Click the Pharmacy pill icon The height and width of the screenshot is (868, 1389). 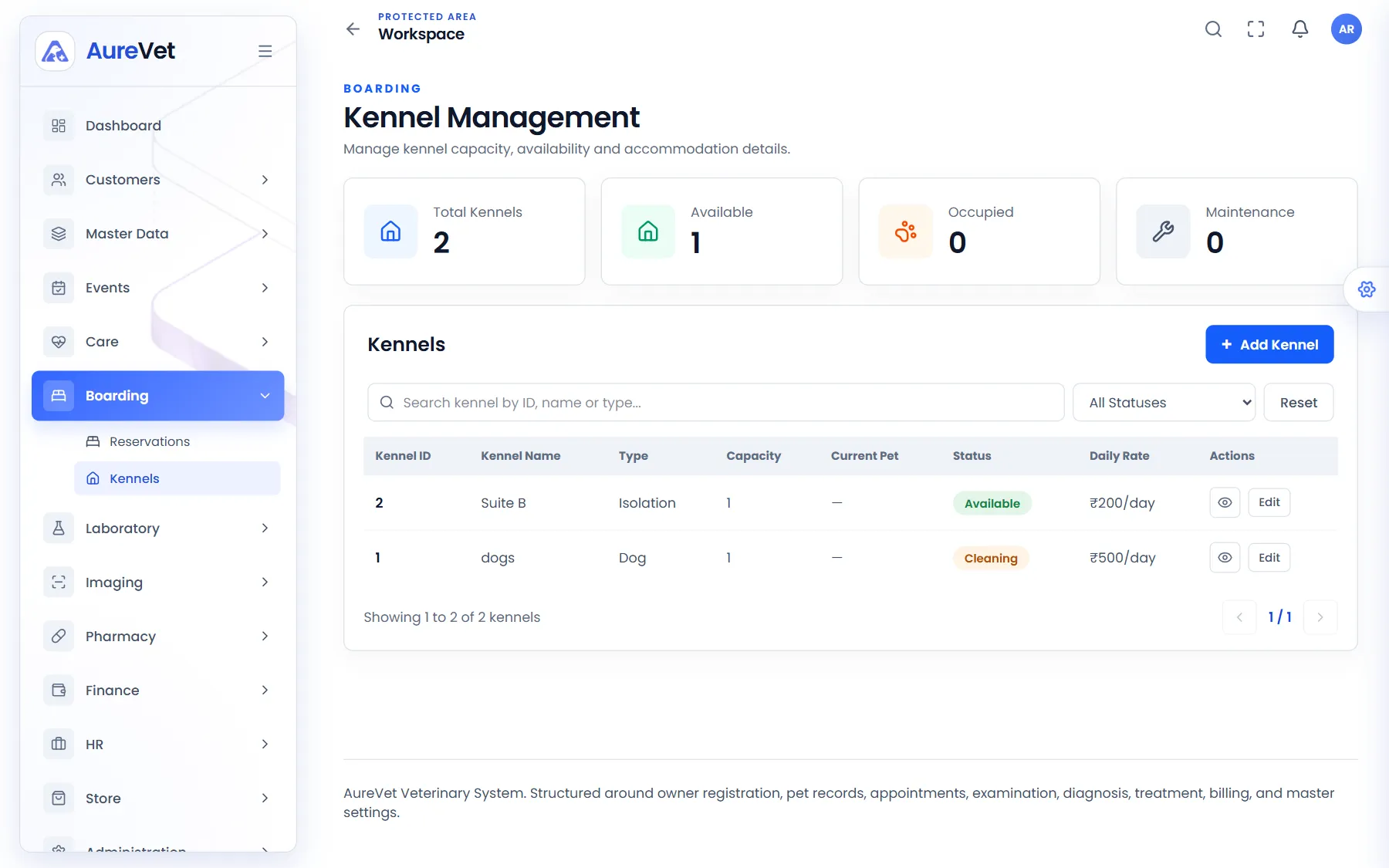point(59,637)
